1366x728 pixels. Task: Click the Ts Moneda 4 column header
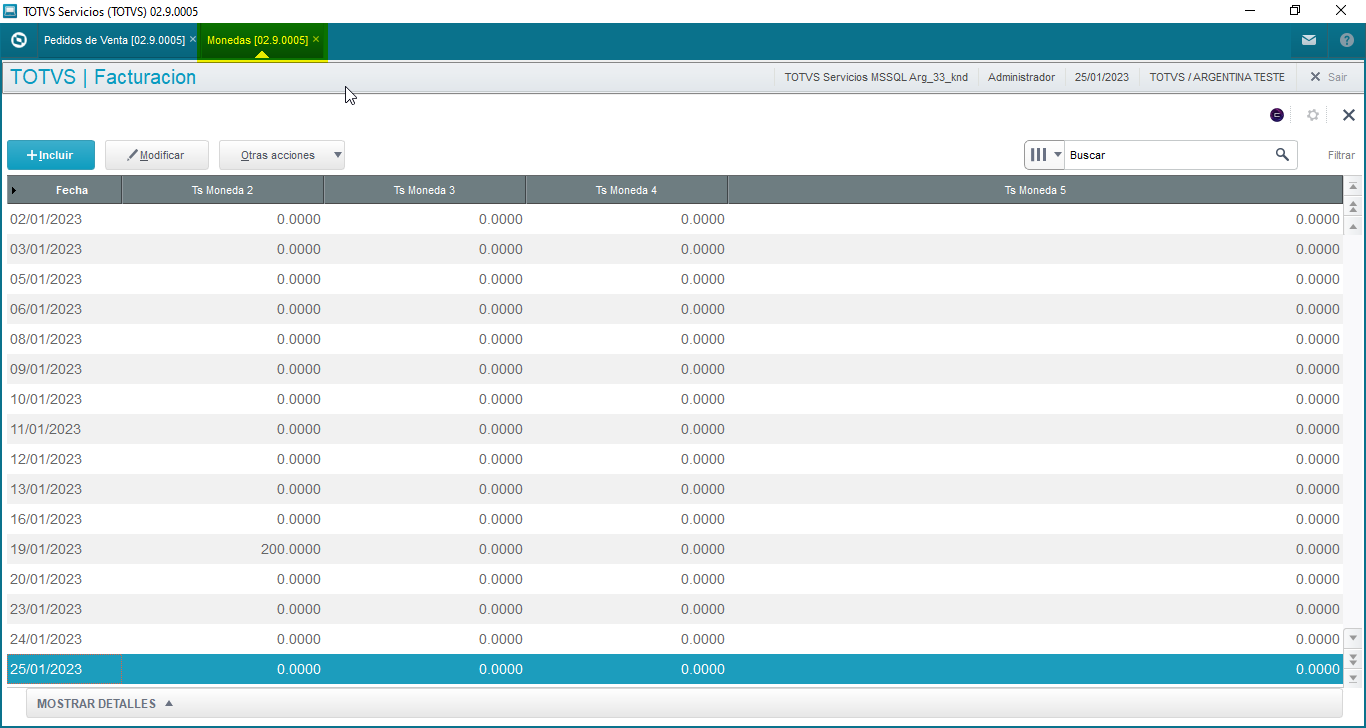coord(626,190)
